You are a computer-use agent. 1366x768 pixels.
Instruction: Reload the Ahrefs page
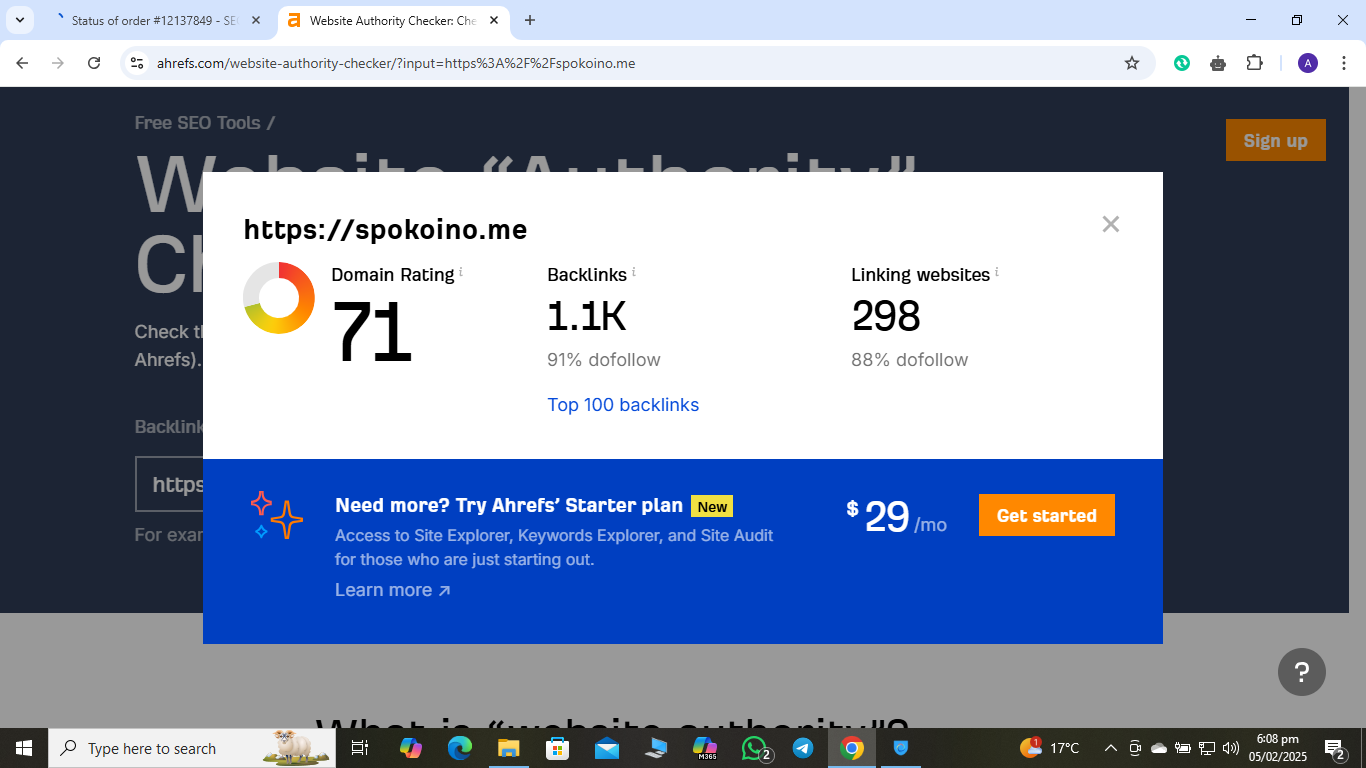point(95,62)
